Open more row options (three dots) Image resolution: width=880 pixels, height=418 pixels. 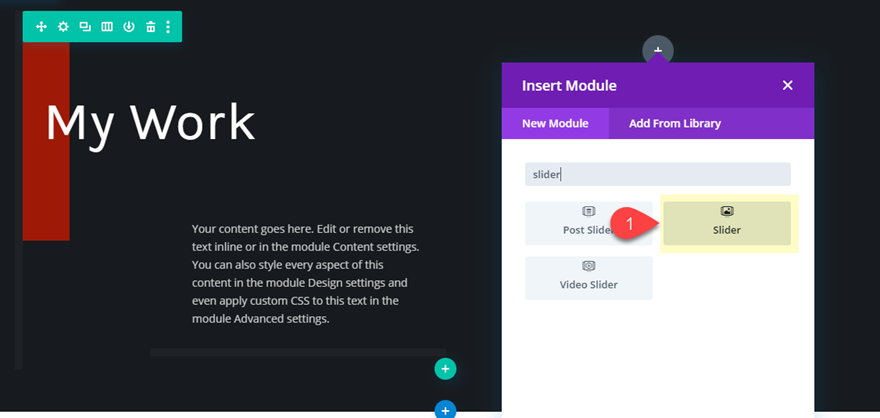pos(168,27)
